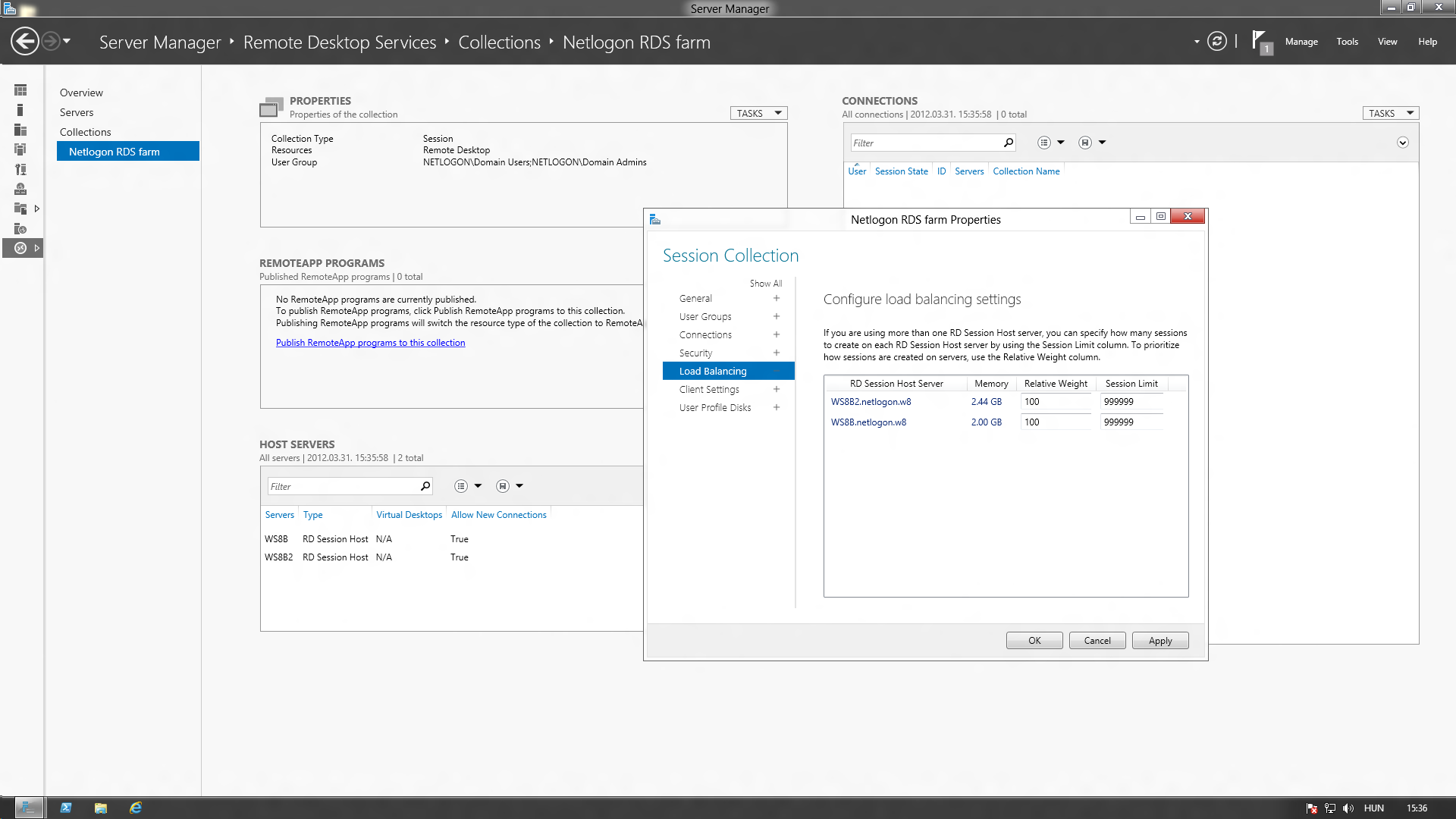Open File Explorer from the taskbar
Screen dimensions: 1456x819
click(101, 808)
